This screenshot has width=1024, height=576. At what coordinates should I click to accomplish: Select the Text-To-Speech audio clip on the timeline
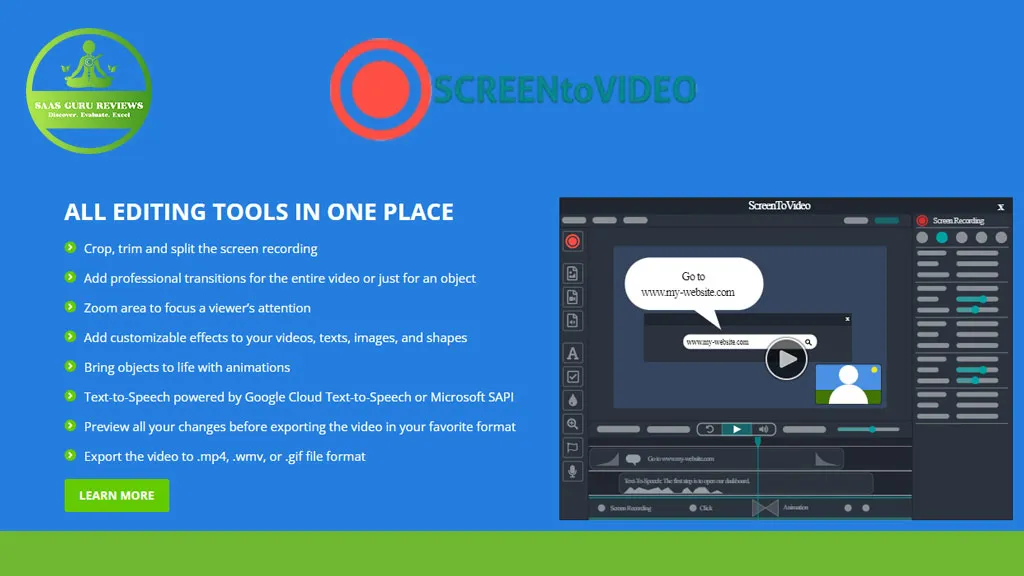tap(745, 484)
